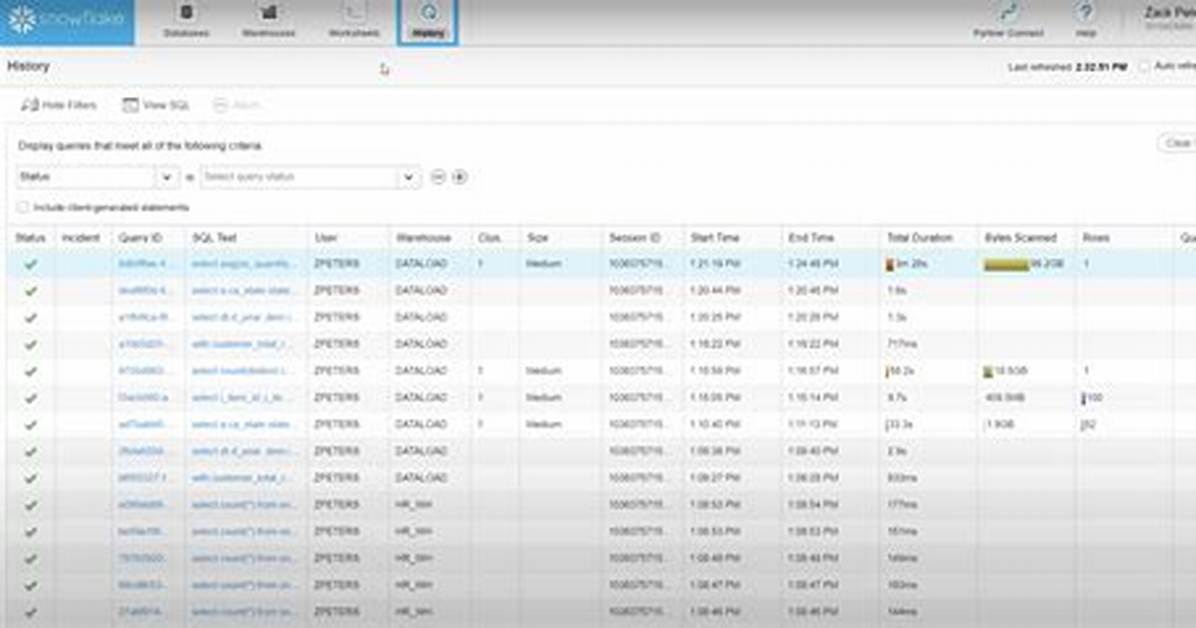Screen dimensions: 1196x628
Task: Click the Abort button
Action: click(x=237, y=105)
